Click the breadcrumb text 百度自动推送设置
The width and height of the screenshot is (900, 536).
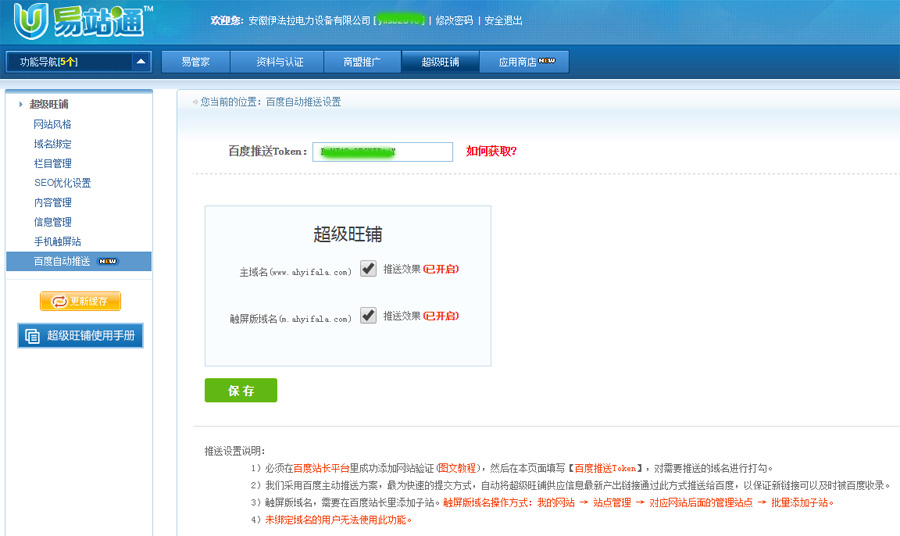coord(303,102)
